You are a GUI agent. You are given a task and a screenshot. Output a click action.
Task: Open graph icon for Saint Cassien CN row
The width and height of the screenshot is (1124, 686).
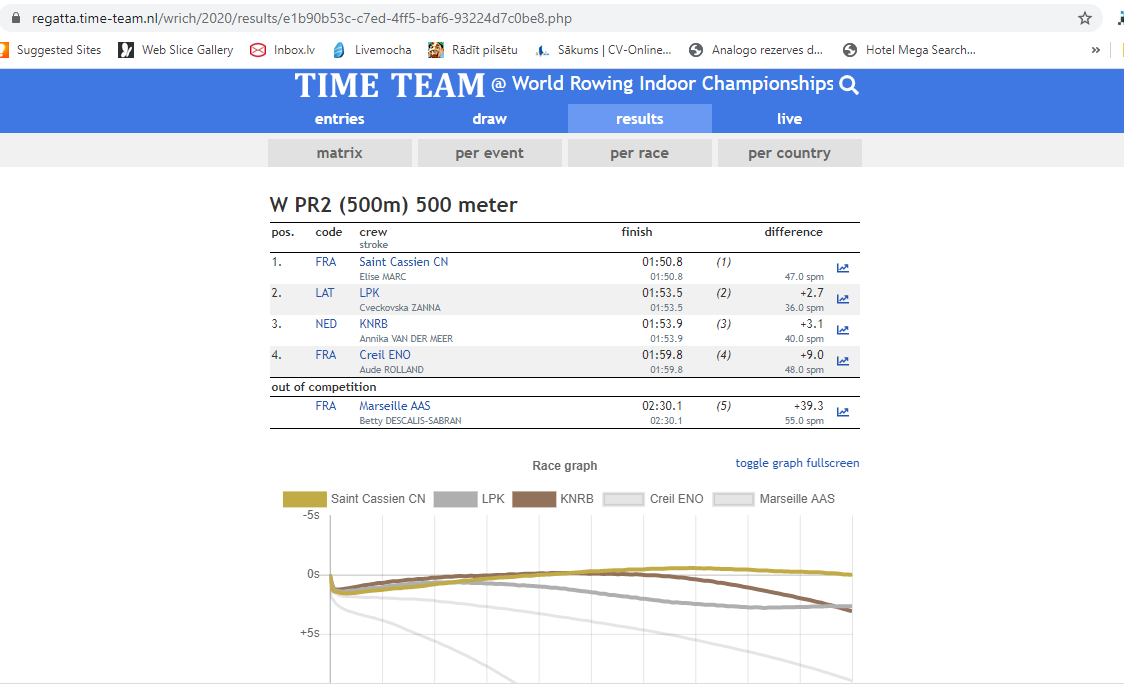843,268
